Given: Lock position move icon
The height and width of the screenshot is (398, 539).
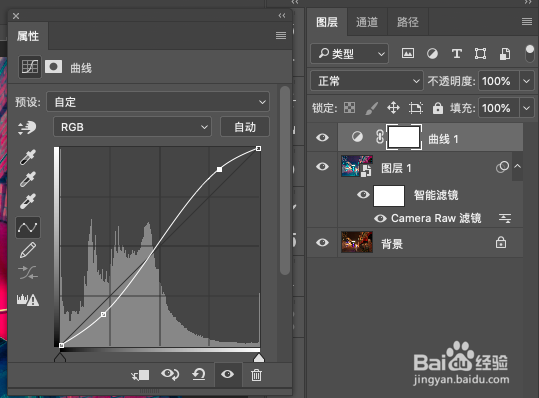Looking at the screenshot, I should [393, 108].
